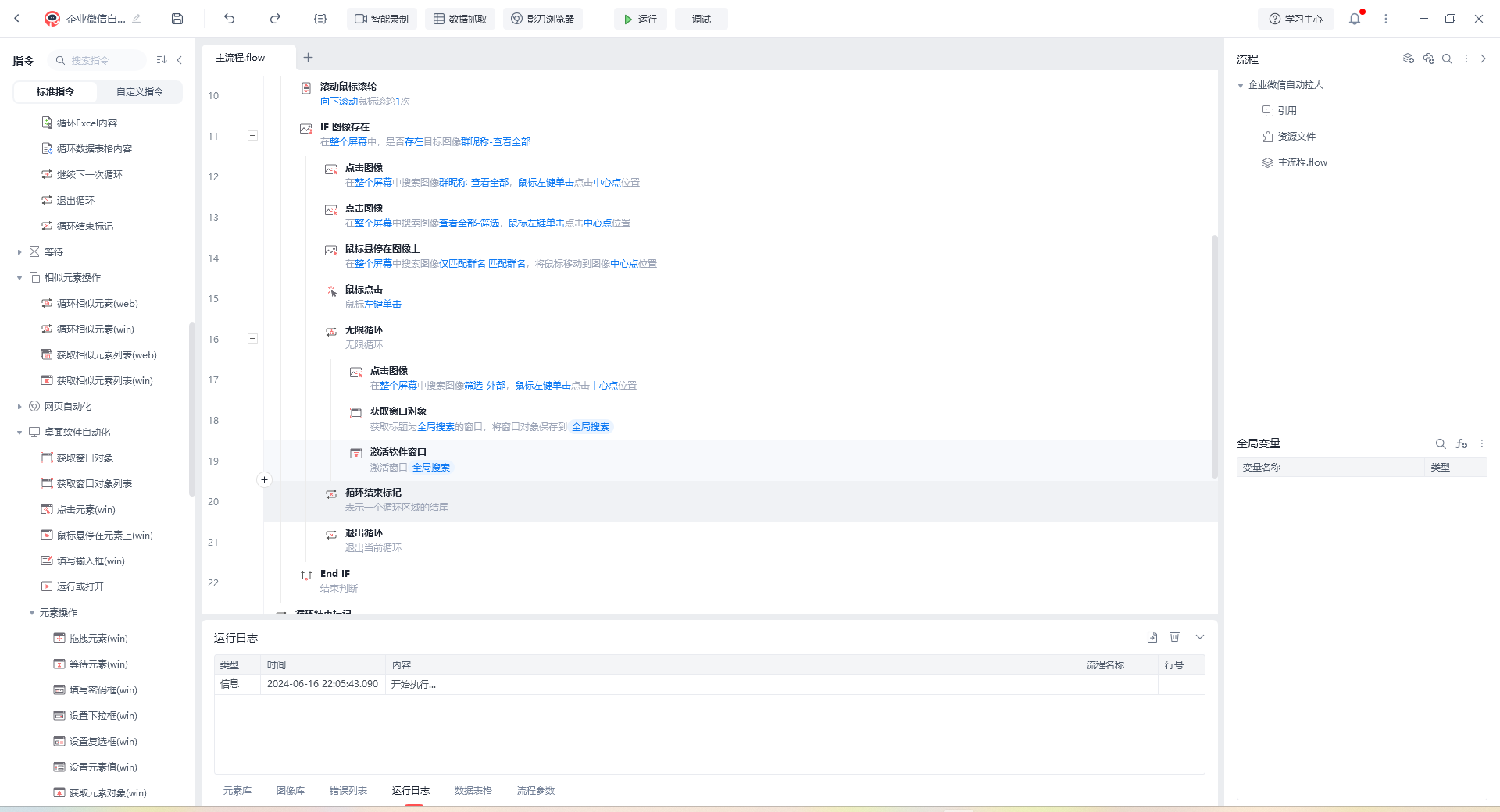Viewport: 1500px width, 812px height.
Task: Click the 运行 button
Action: coord(641,19)
